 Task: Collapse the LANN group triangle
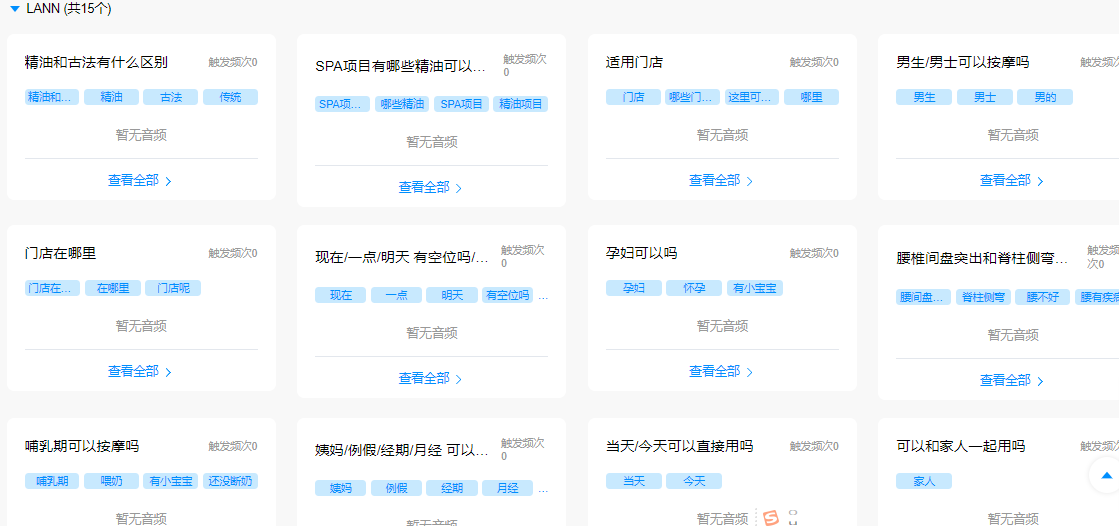(x=14, y=9)
